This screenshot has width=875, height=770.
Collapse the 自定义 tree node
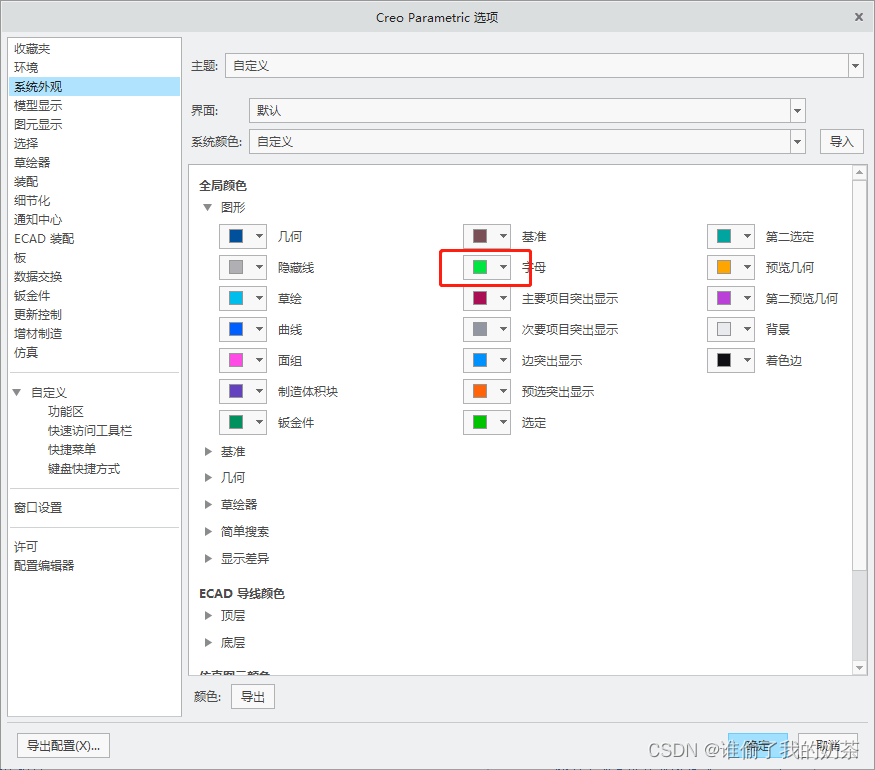click(x=17, y=393)
